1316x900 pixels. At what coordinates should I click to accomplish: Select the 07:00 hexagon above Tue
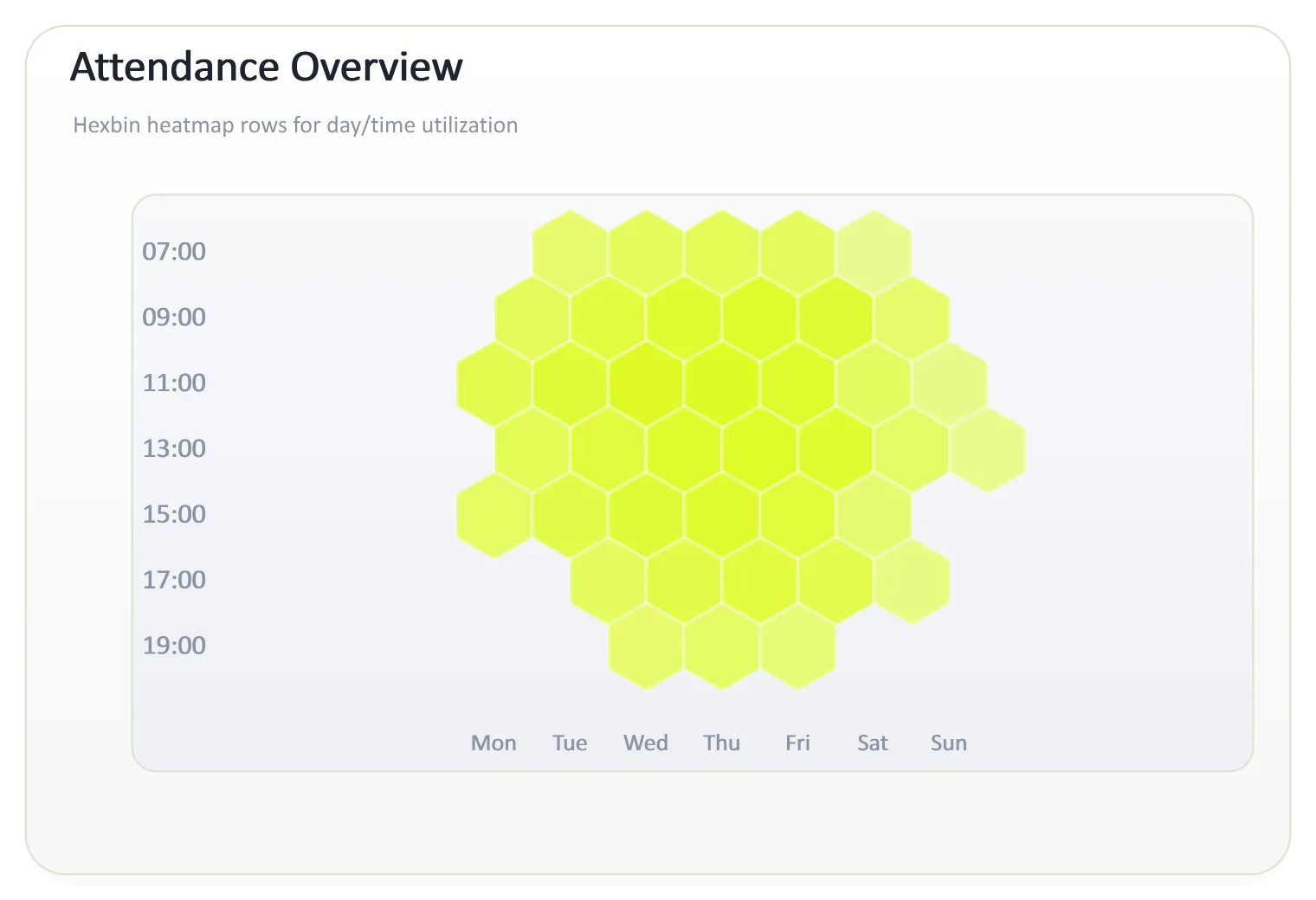(570, 253)
